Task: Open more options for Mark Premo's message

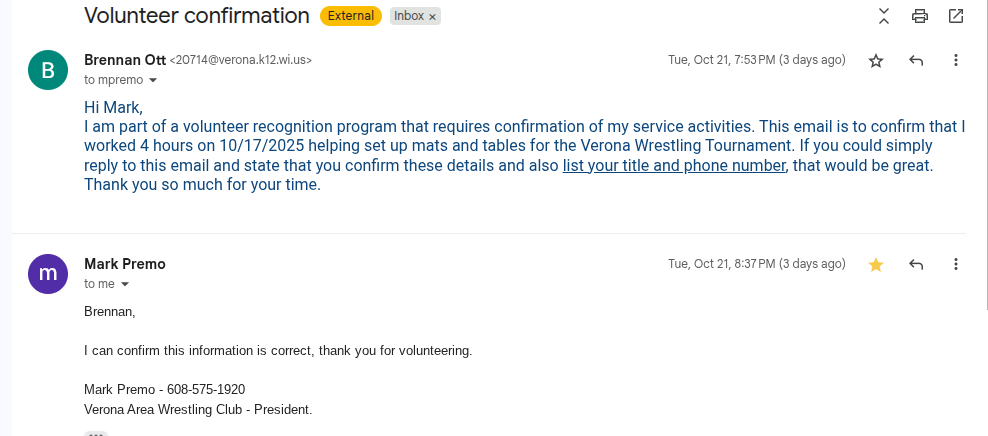Action: pyautogui.click(x=956, y=265)
